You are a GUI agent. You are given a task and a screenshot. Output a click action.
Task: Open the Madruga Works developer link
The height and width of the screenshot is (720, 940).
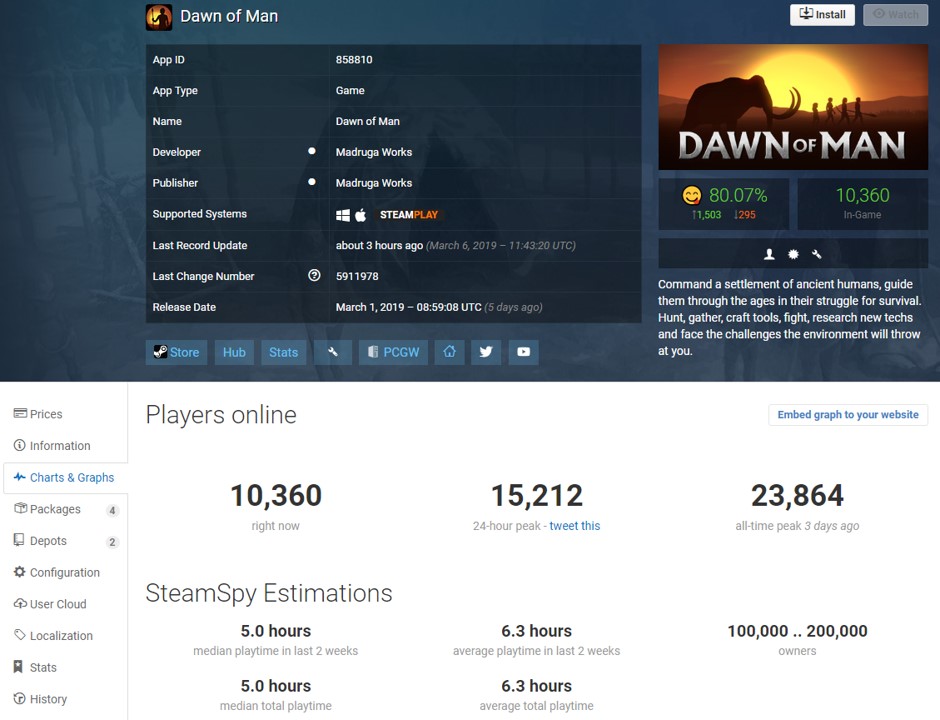373,152
